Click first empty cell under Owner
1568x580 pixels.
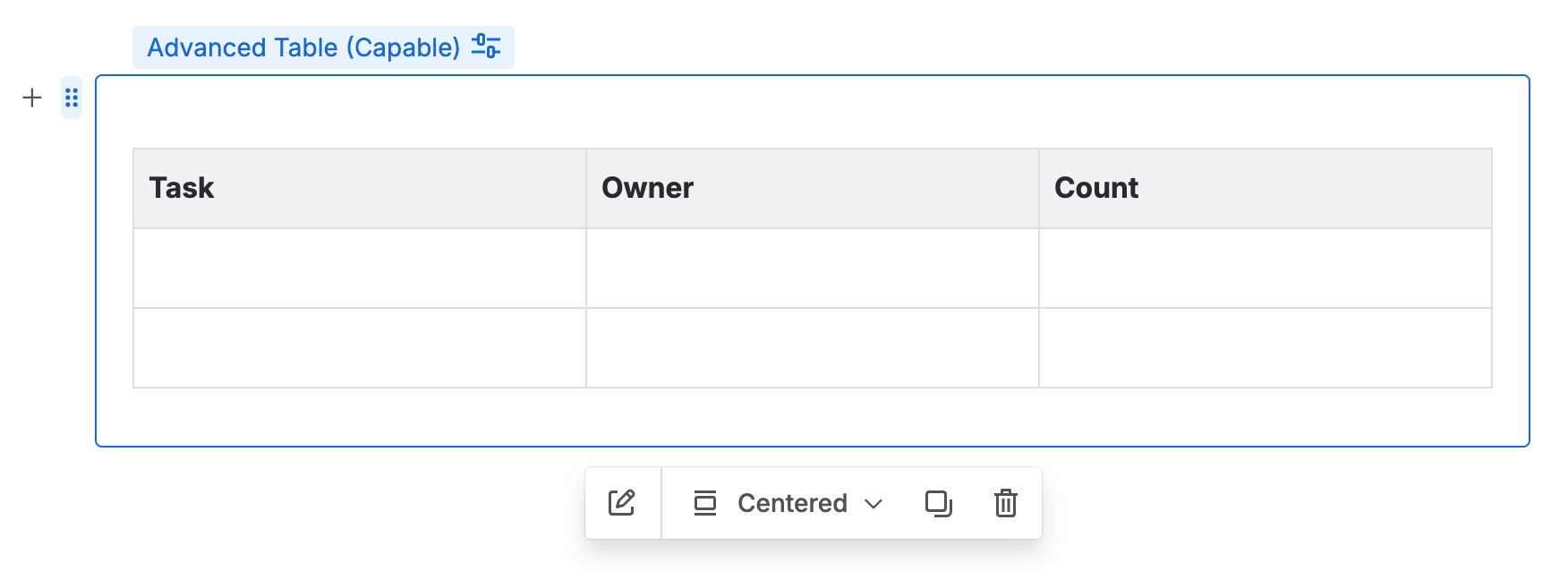812,269
